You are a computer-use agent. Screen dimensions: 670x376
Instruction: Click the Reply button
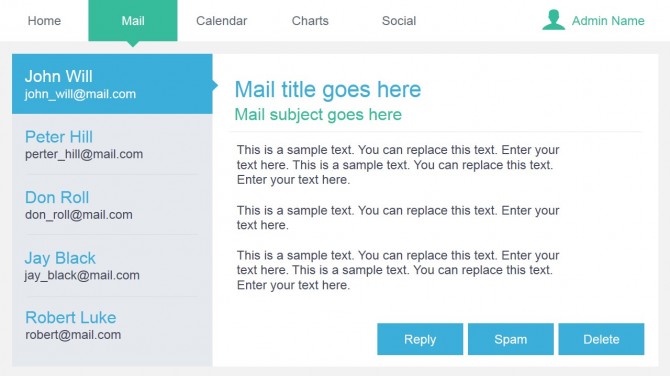click(x=420, y=339)
